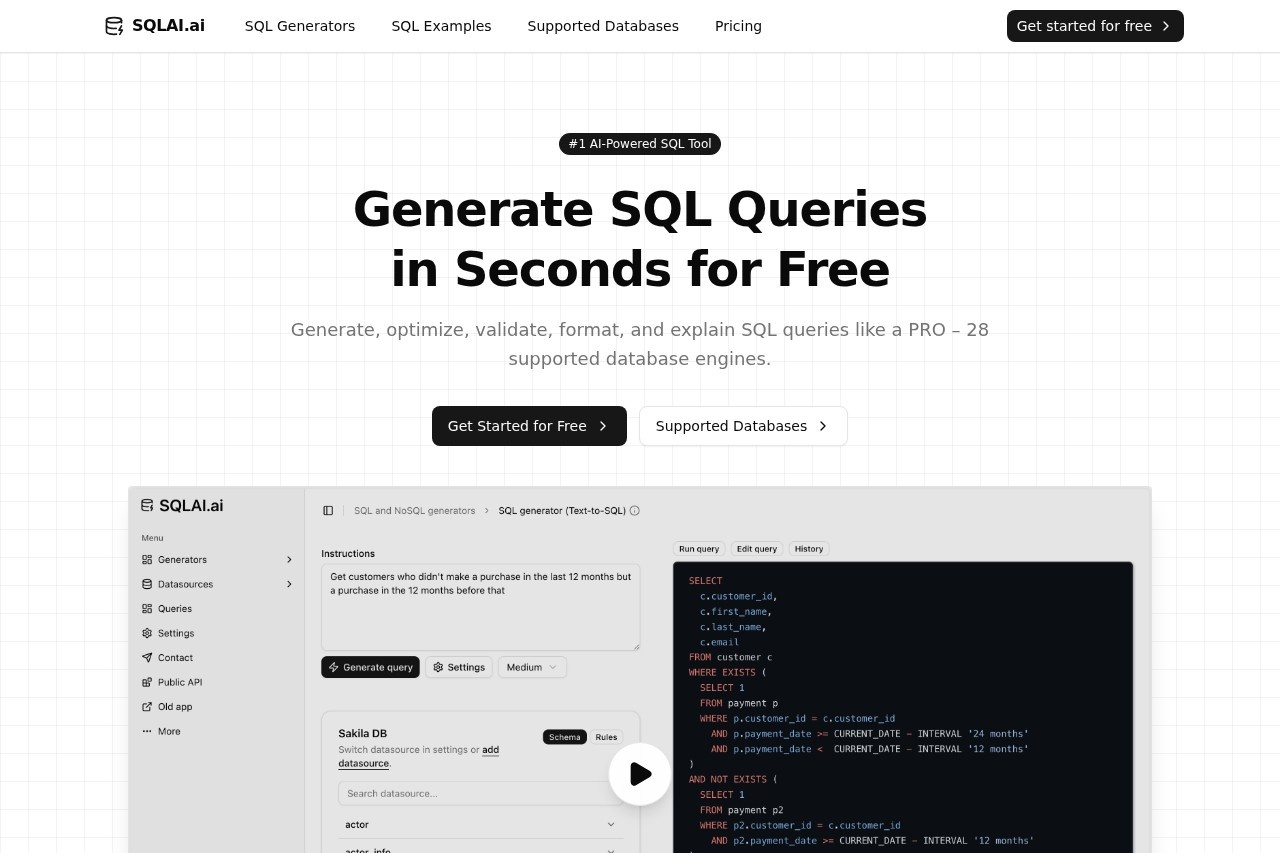The image size is (1280, 853).
Task: Open the SQL Examples nav menu
Action: 441,26
